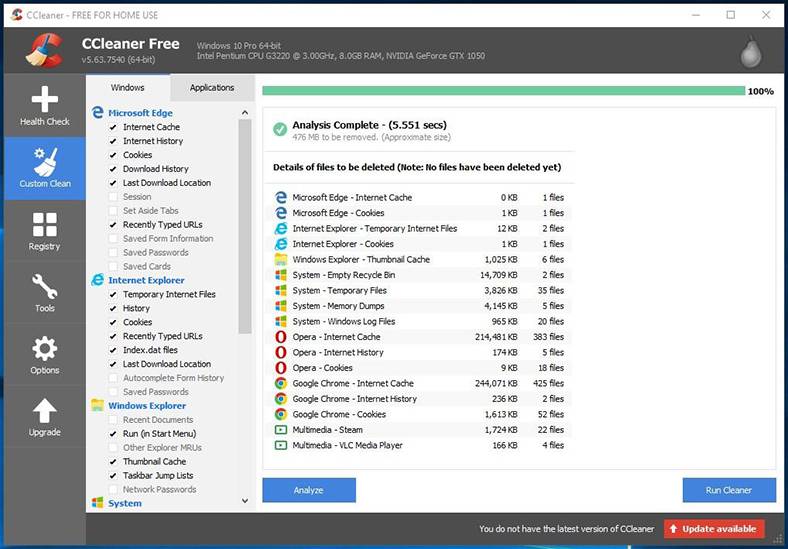Click the Run Cleaner button

tap(729, 490)
